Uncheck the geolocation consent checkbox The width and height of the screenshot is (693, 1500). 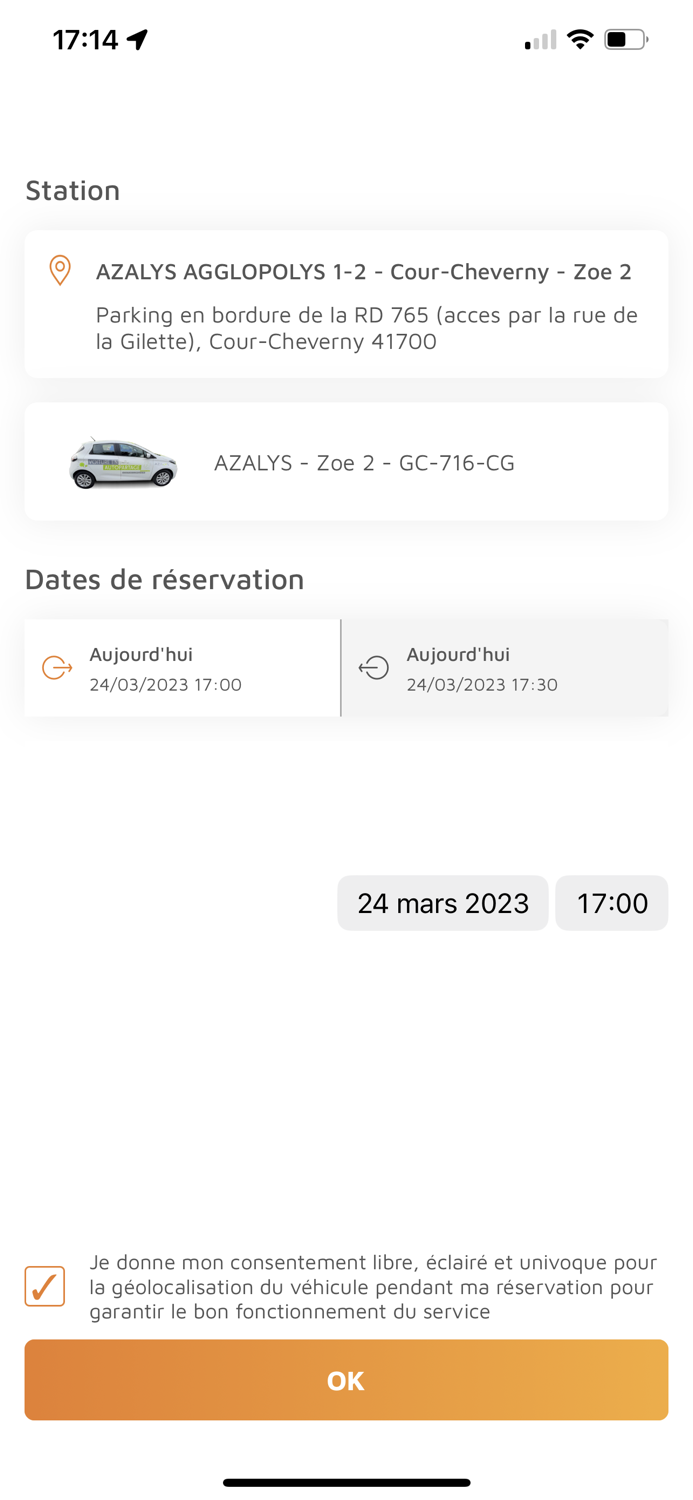coord(44,1286)
